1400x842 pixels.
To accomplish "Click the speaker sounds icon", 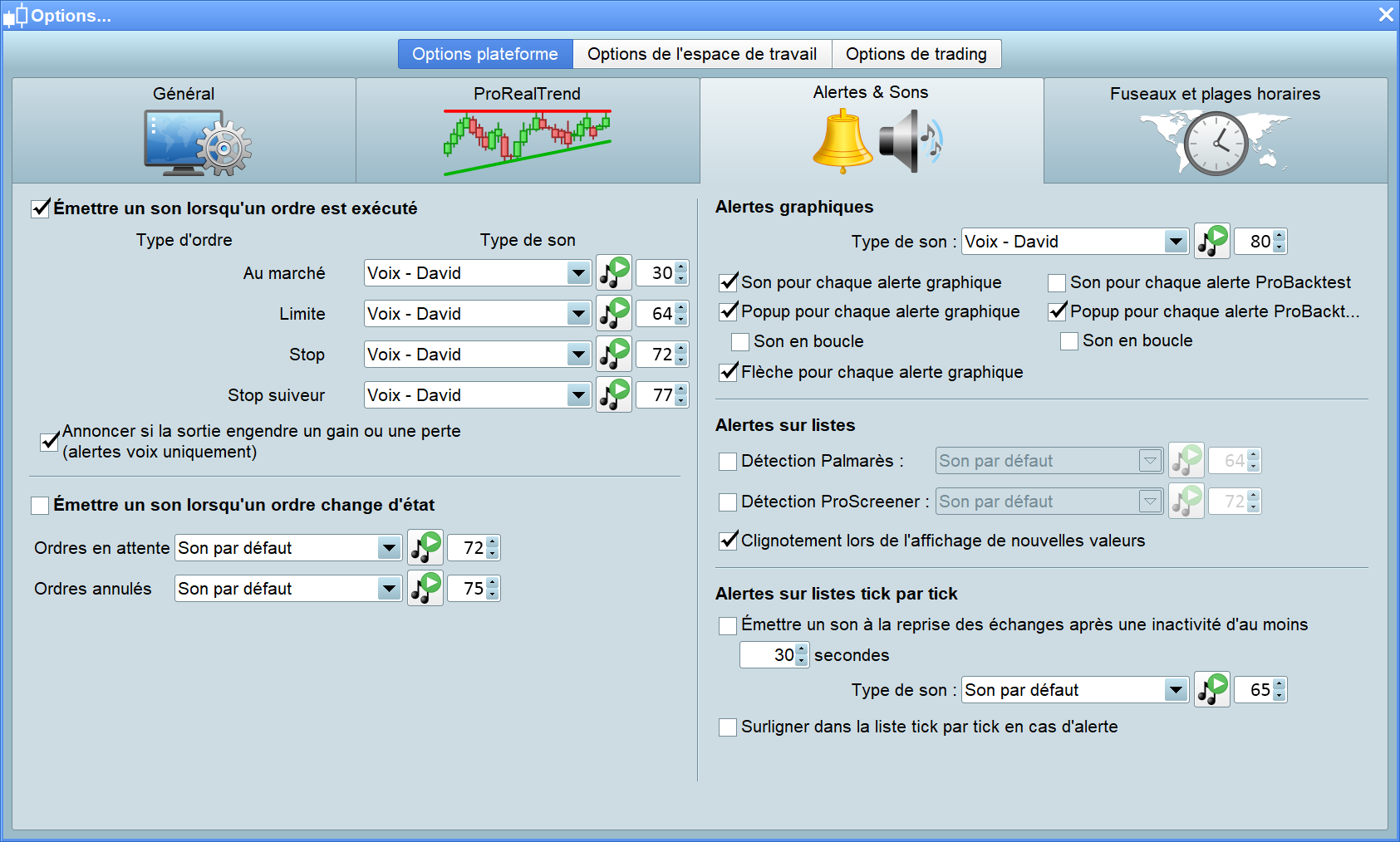I will pyautogui.click(x=911, y=143).
